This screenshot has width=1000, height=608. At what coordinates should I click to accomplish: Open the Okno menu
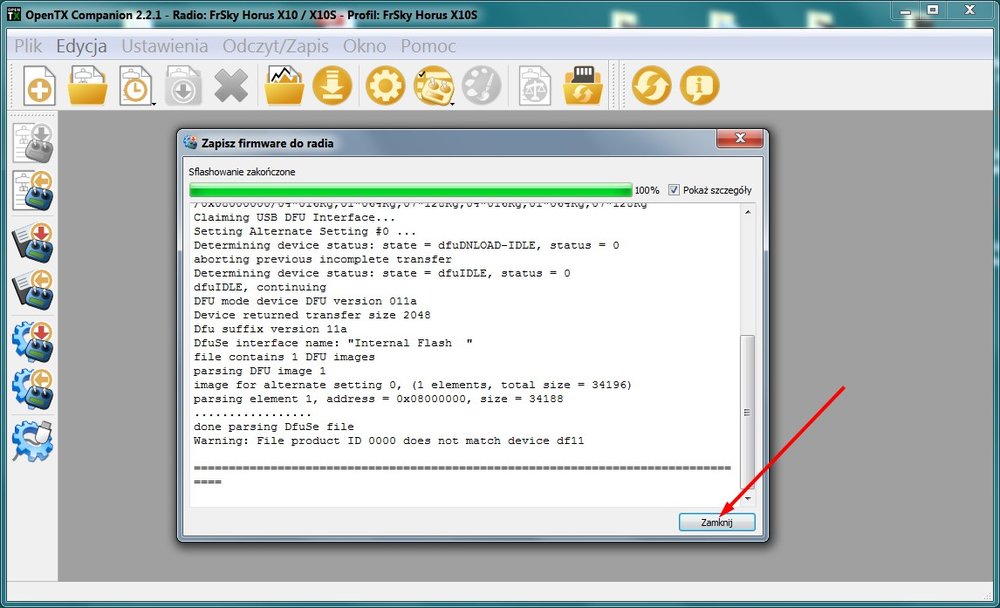pyautogui.click(x=364, y=46)
